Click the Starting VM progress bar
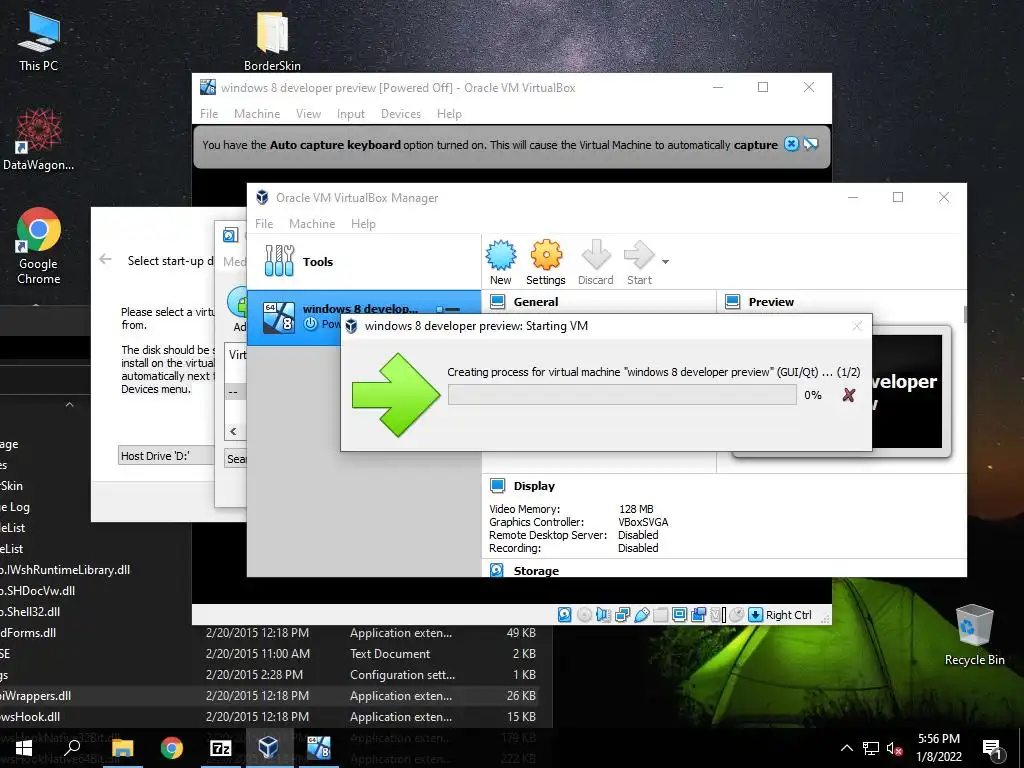1024x768 pixels. (622, 394)
